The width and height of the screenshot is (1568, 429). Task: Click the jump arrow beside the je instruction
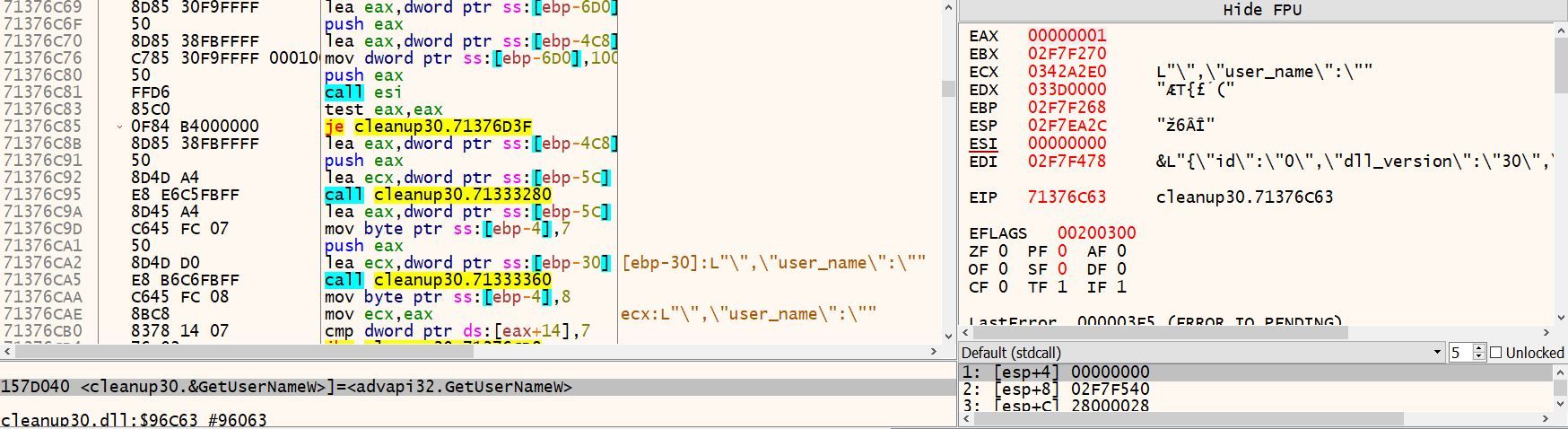pos(120,127)
